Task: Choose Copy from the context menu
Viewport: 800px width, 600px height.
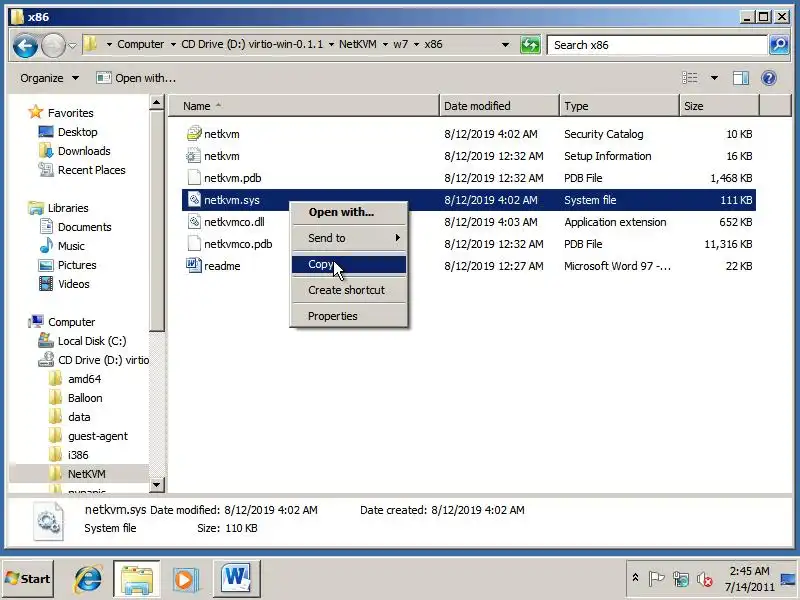Action: (349, 264)
